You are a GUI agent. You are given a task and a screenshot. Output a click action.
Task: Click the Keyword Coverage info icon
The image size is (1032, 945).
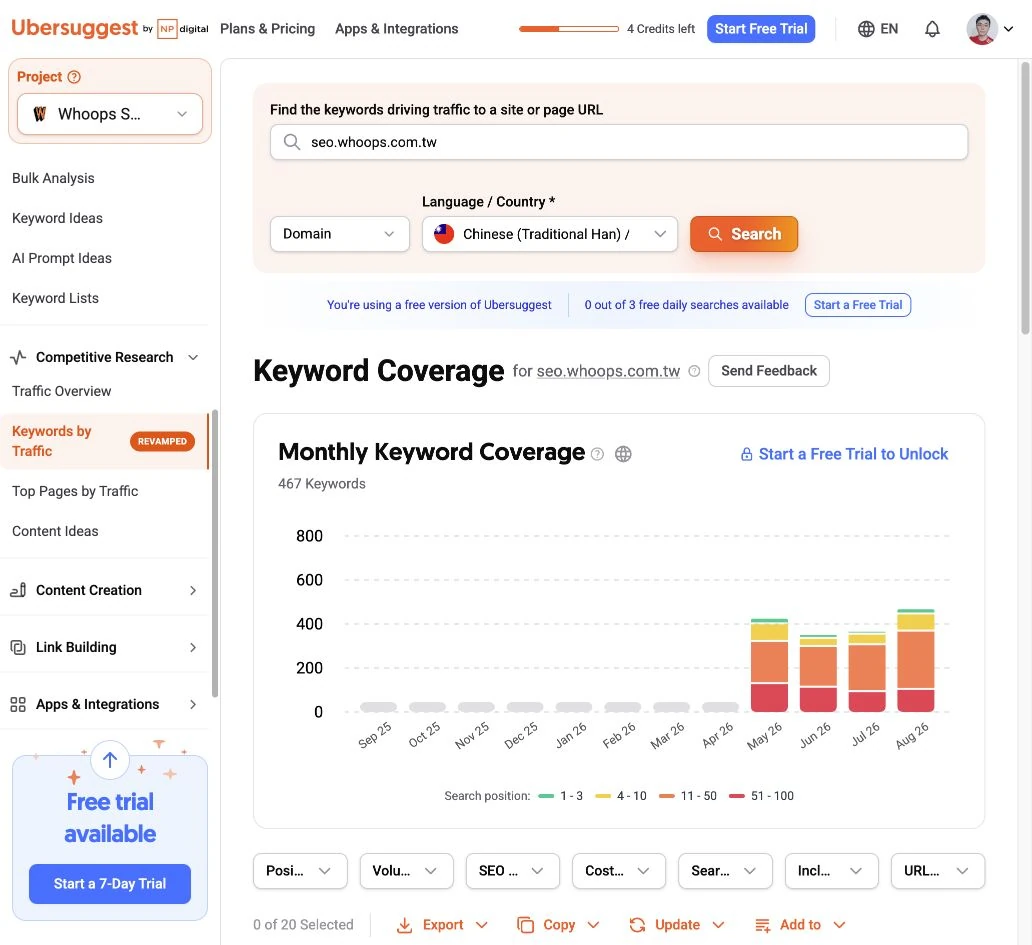pyautogui.click(x=694, y=371)
